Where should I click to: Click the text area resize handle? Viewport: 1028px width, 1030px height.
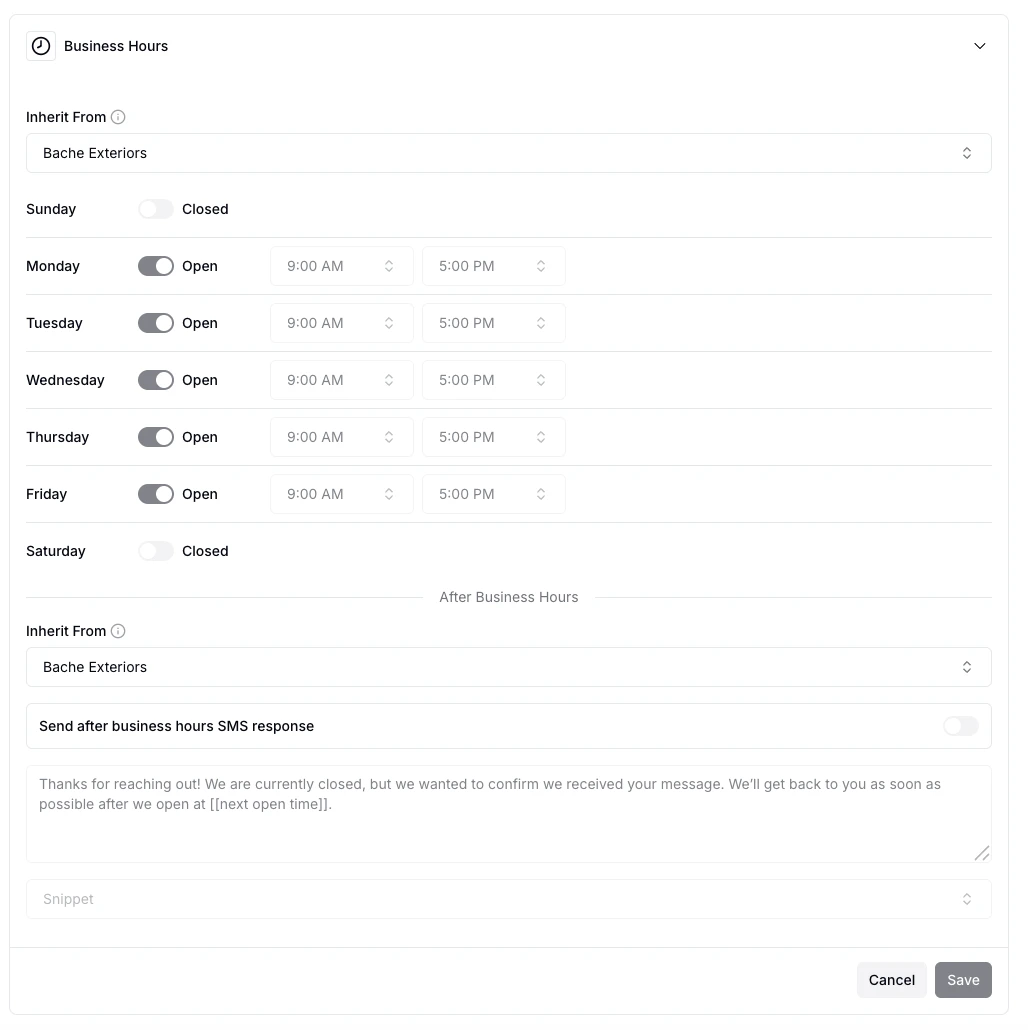click(x=982, y=853)
